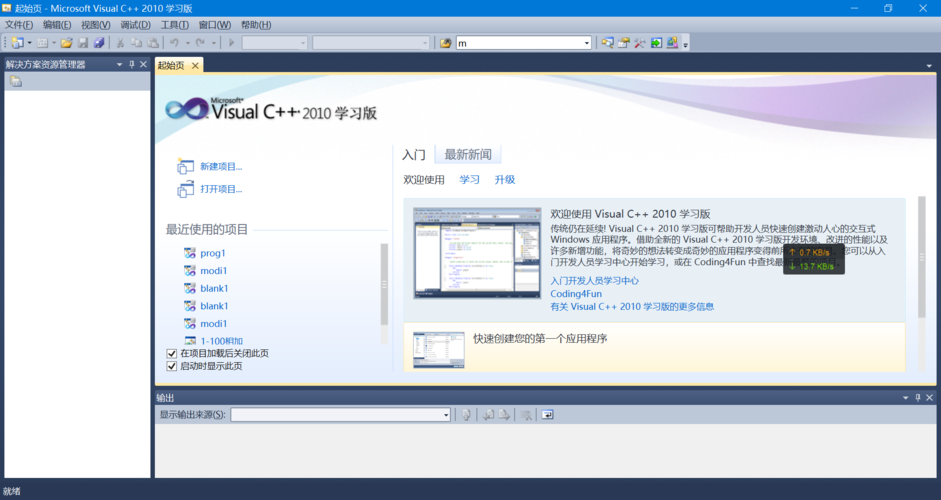Toggle '启动时显示此页' checkbox
941x500 pixels.
tap(172, 366)
